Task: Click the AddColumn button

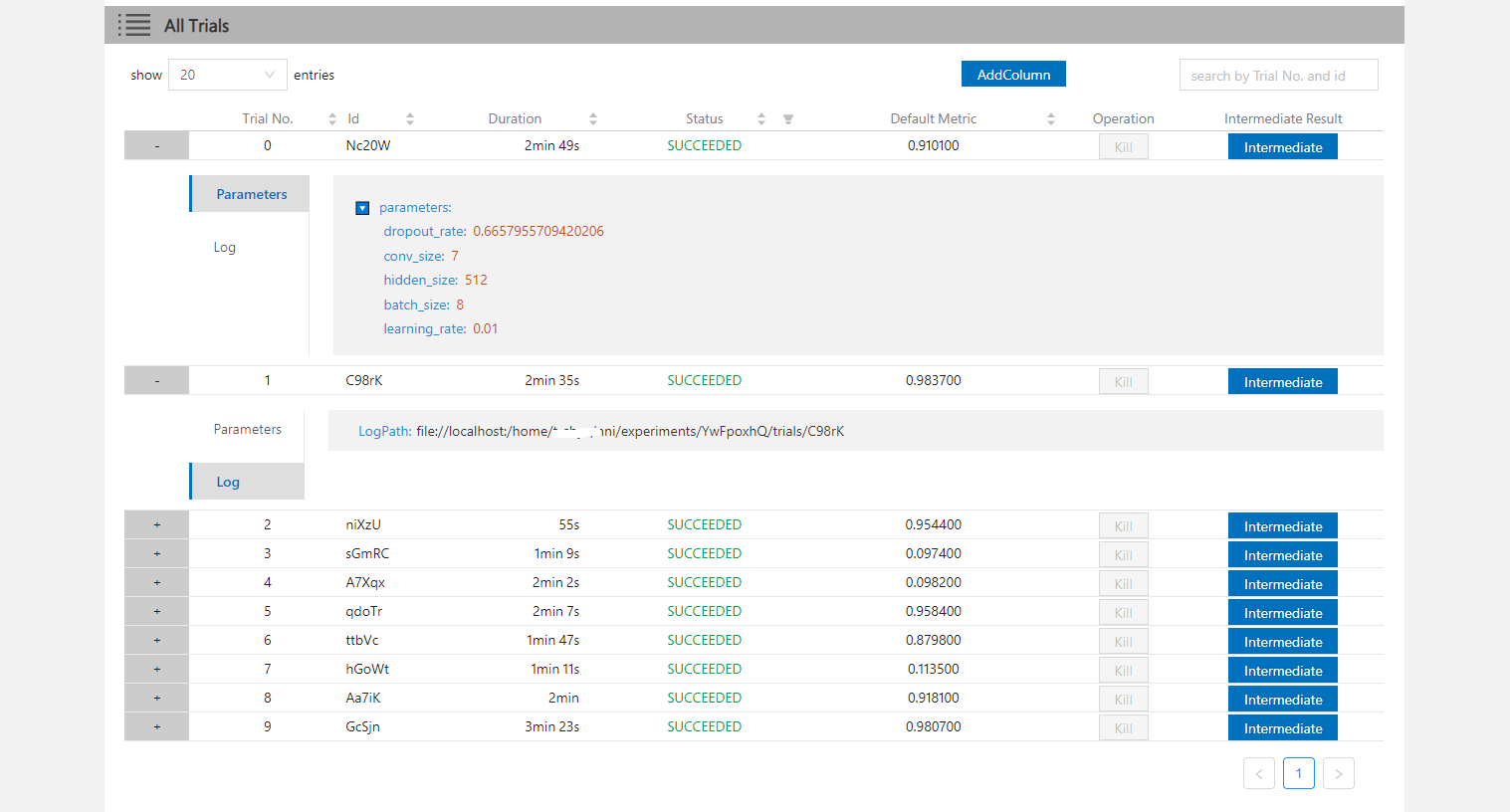Action: pyautogui.click(x=1012, y=75)
